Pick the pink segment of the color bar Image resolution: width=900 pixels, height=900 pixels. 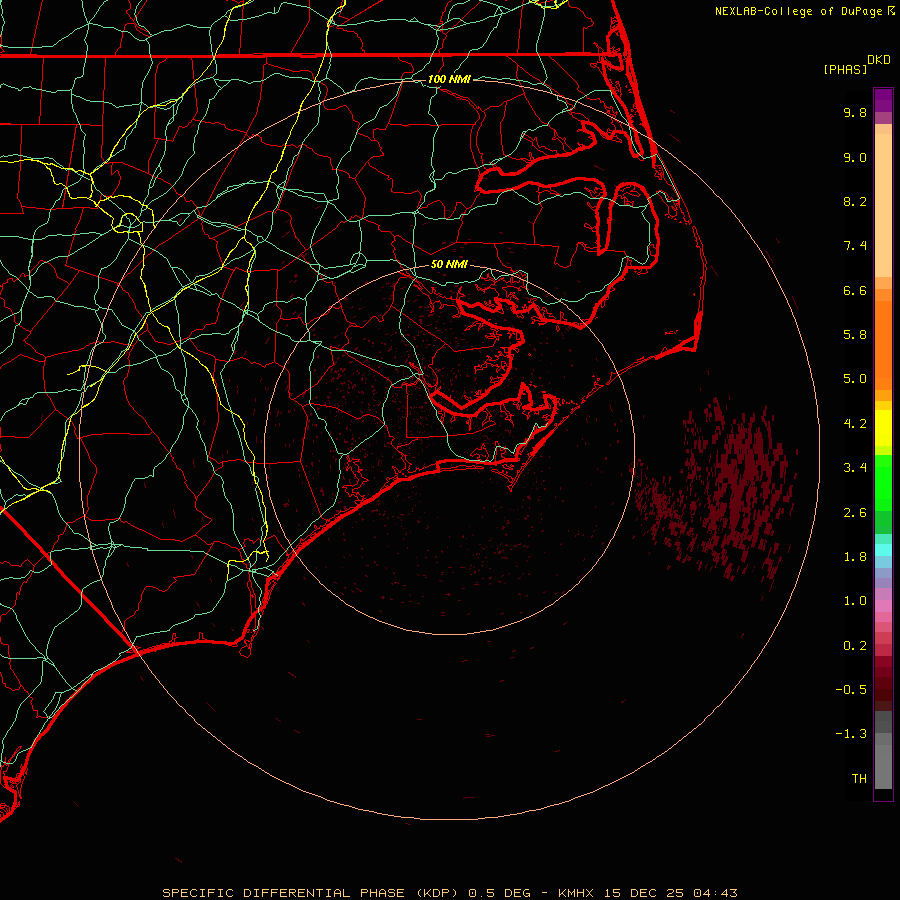pos(883,606)
